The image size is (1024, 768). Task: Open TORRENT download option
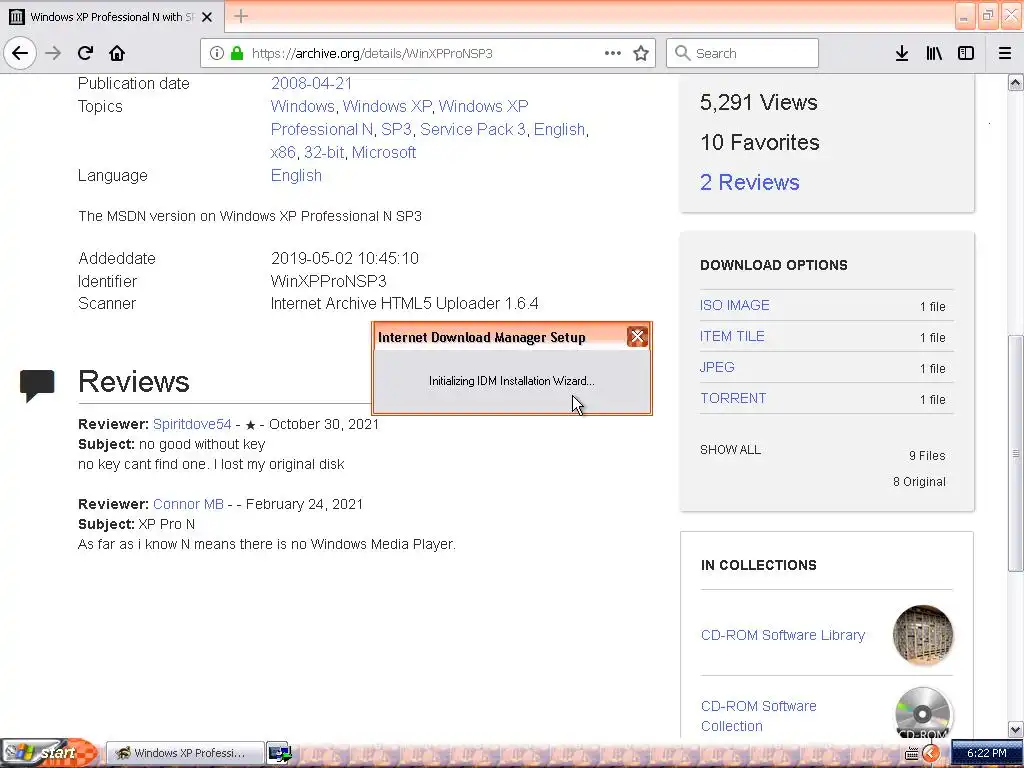pyautogui.click(x=733, y=398)
